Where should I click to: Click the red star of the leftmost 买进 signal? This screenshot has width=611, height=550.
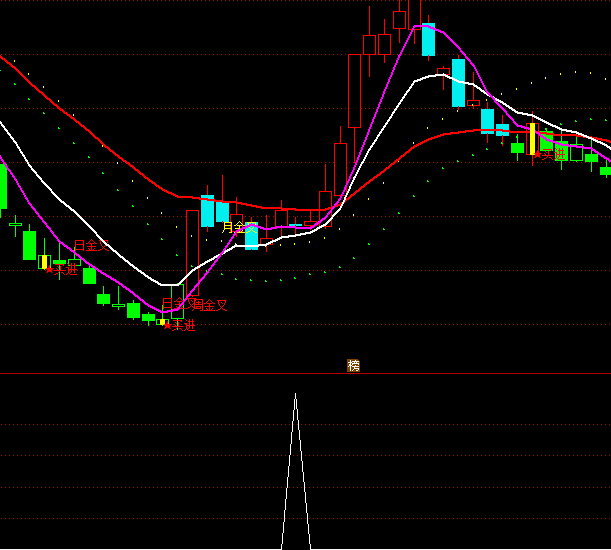50,268
